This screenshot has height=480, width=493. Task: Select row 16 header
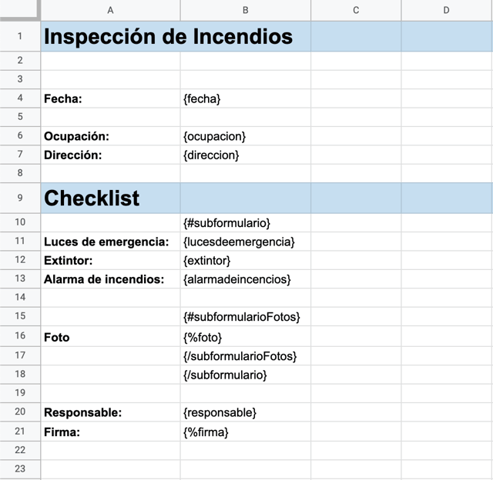(x=20, y=336)
